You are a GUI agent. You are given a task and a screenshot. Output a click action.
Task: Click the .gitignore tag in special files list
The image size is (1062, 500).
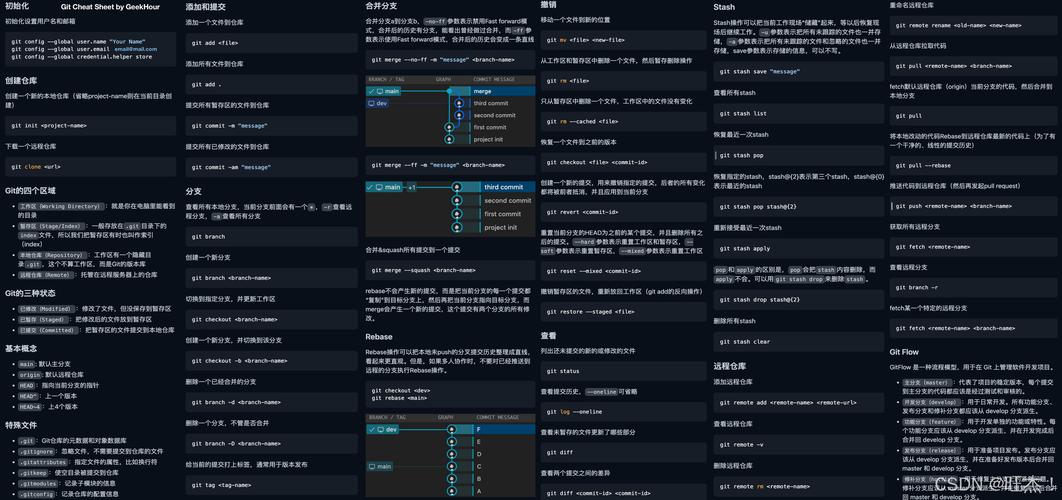pyautogui.click(x=37, y=451)
